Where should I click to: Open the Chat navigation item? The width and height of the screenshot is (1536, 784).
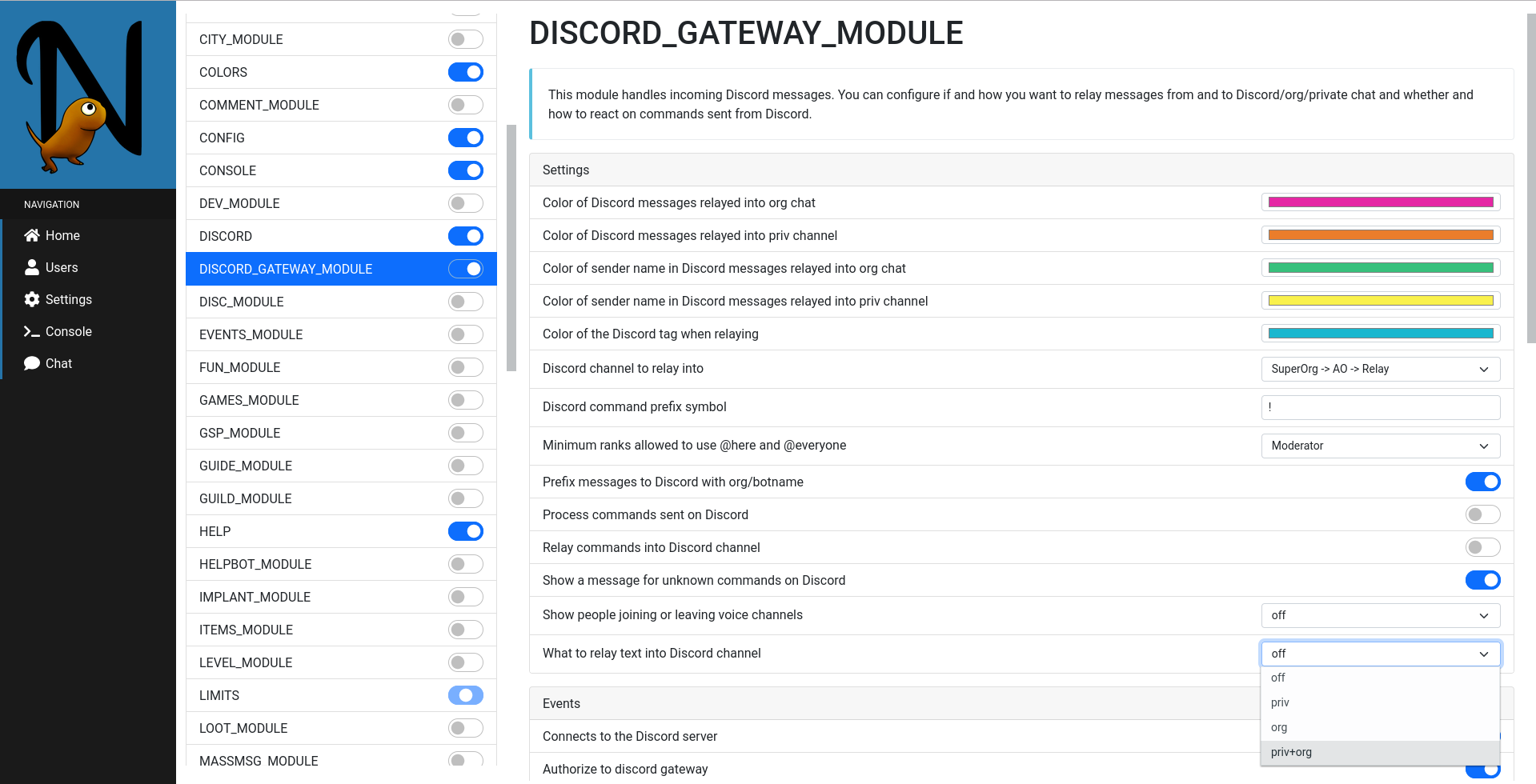[x=88, y=363]
